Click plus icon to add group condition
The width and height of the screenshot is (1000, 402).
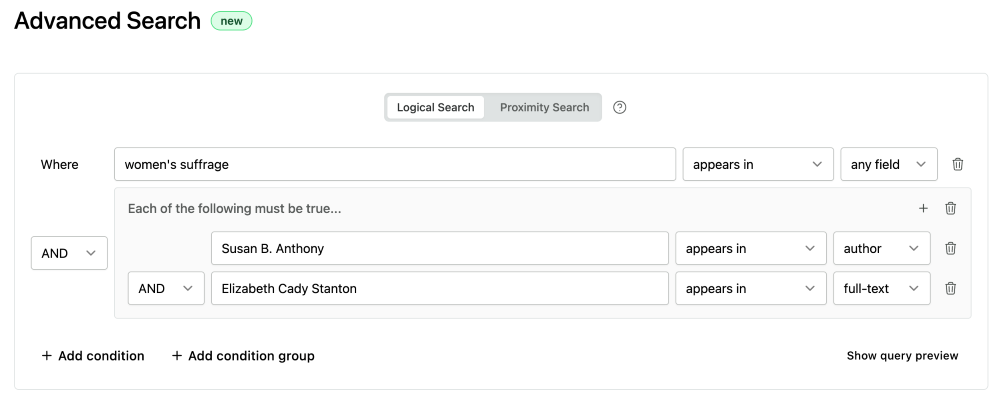tap(923, 209)
